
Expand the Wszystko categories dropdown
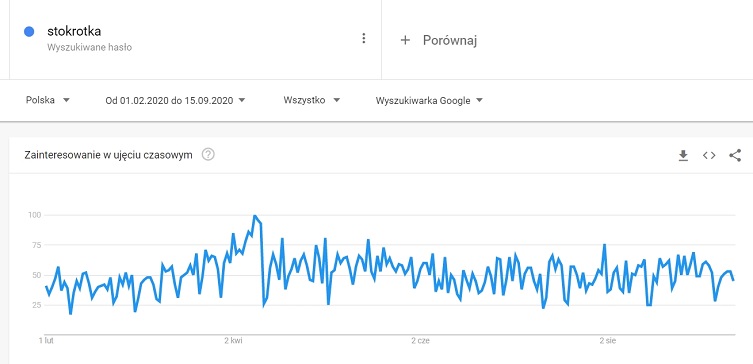[x=312, y=100]
